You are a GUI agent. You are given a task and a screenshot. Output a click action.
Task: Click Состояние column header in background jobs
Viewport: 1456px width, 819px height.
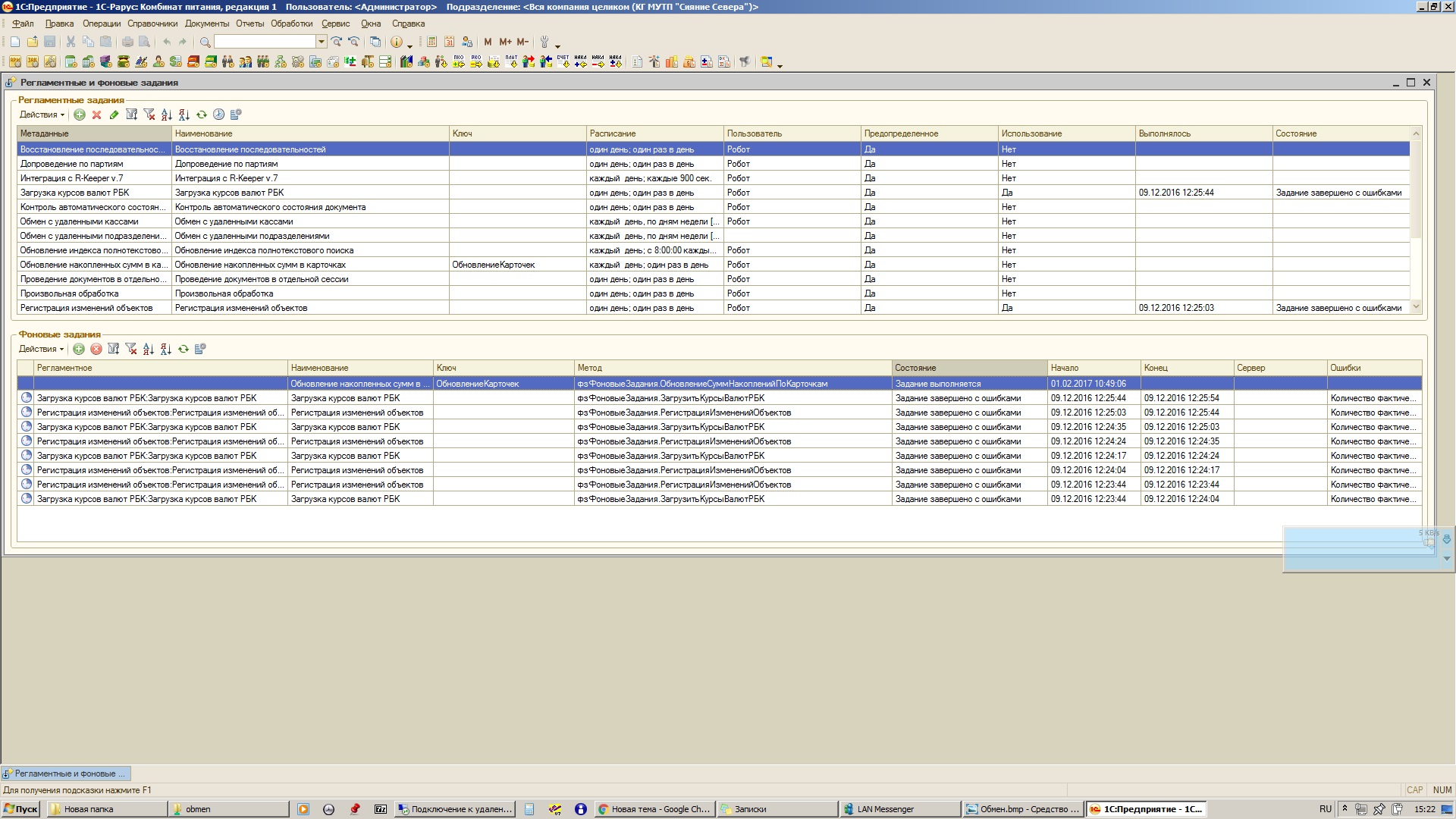coord(969,368)
